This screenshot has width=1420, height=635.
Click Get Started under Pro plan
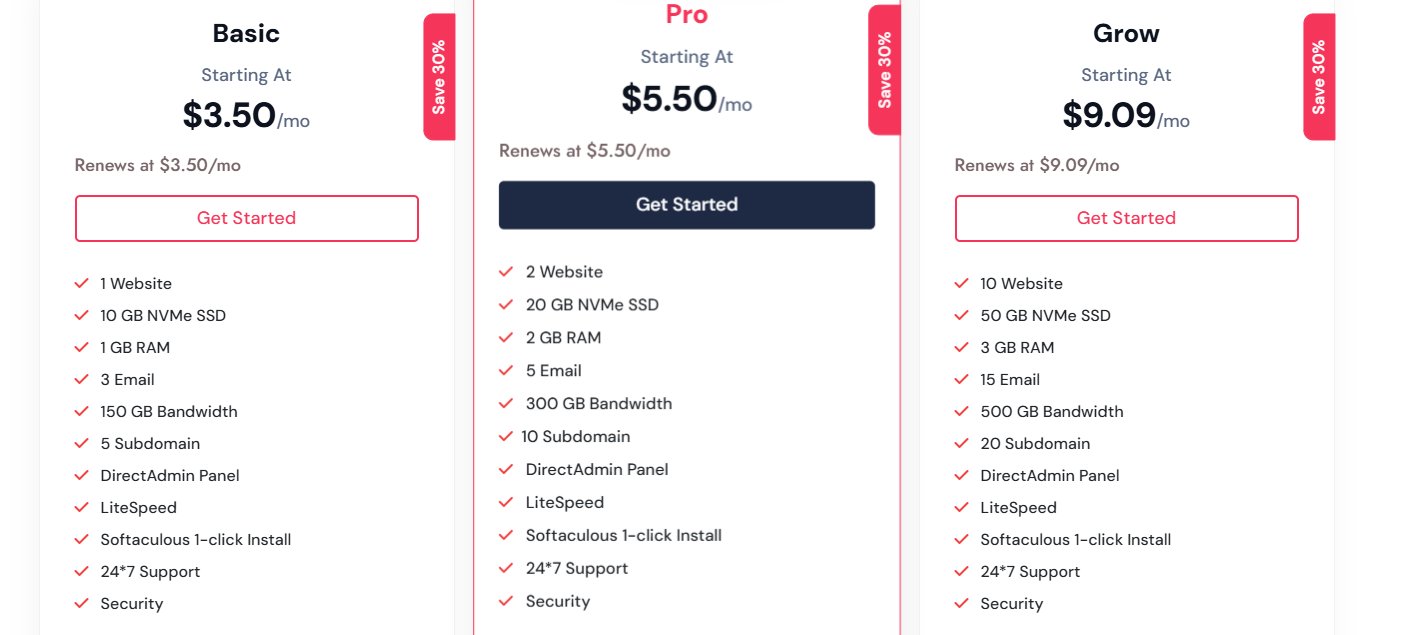687,205
